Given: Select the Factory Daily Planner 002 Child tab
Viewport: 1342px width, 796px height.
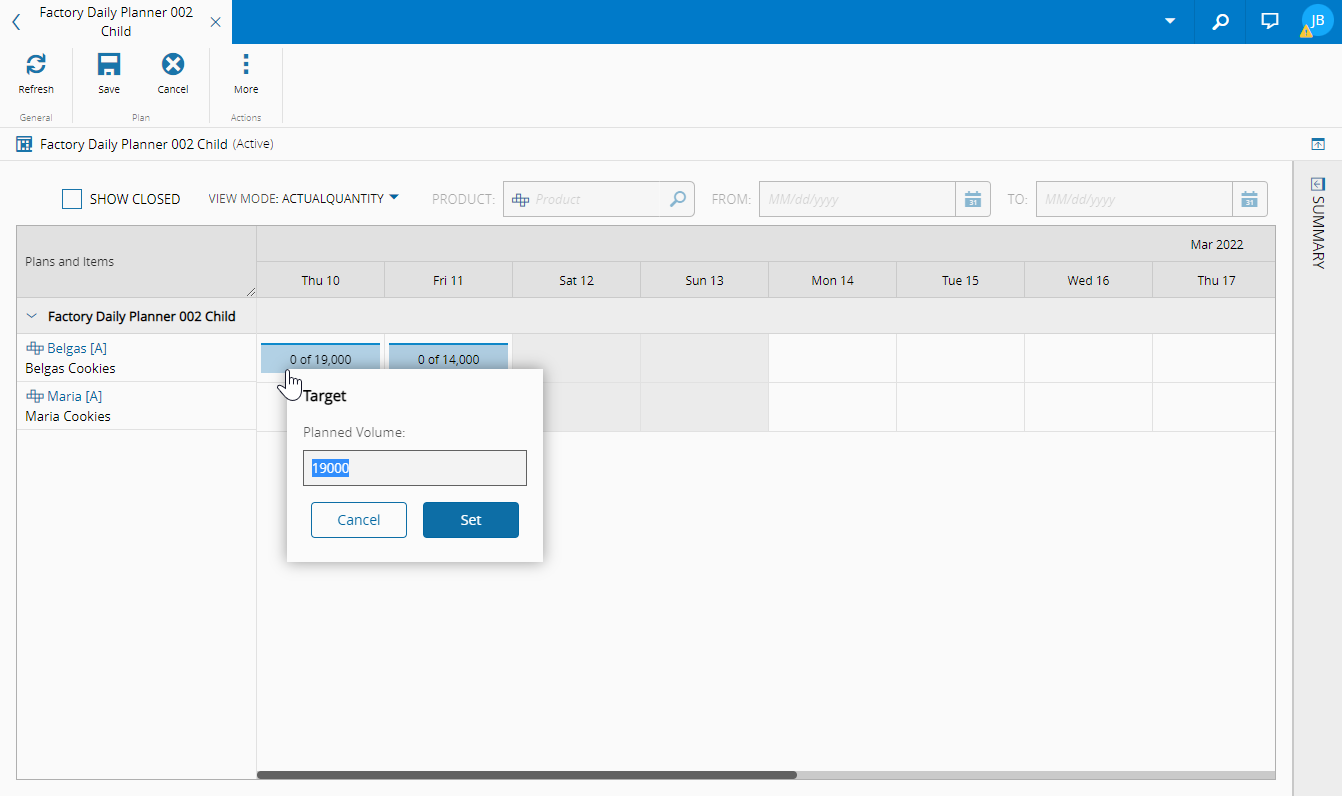Looking at the screenshot, I should click(115, 22).
